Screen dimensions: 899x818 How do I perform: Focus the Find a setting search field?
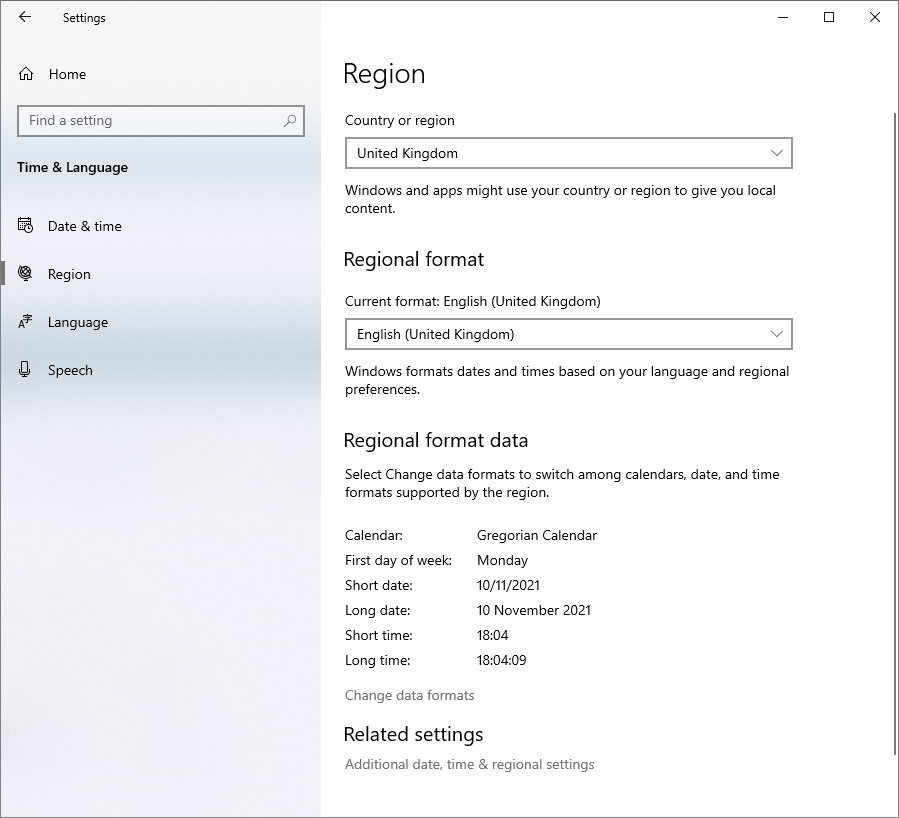click(150, 121)
